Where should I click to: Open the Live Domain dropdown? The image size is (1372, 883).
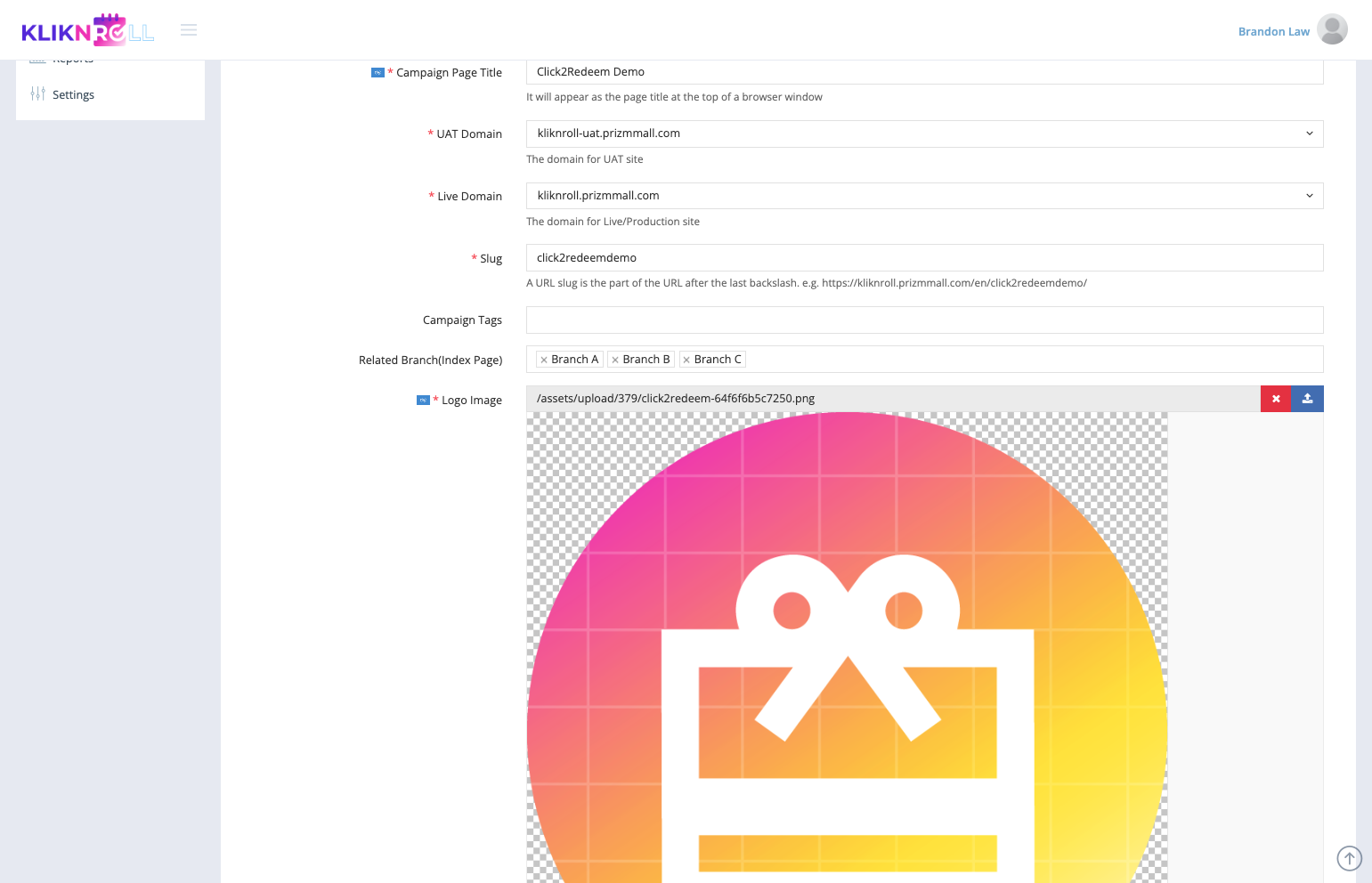925,196
